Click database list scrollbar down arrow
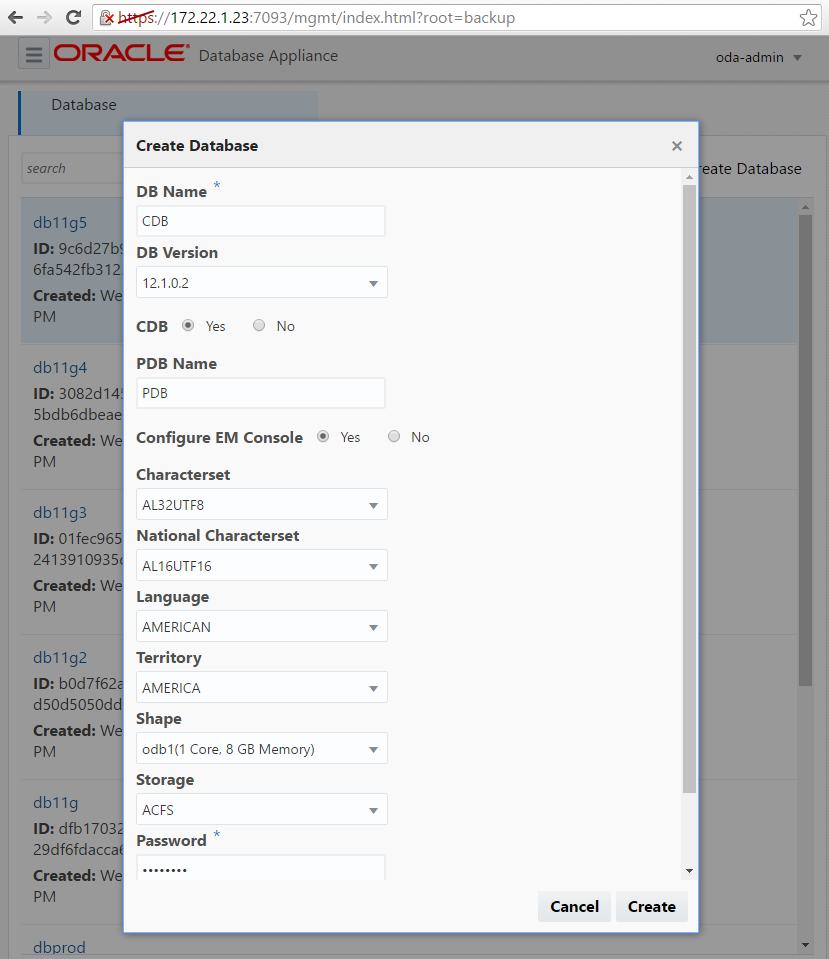Screen dimensions: 829x959 pos(805,945)
